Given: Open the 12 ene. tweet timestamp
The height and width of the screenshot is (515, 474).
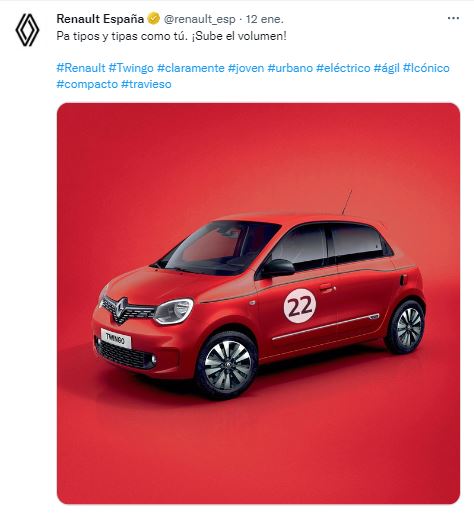Looking at the screenshot, I should (x=265, y=19).
